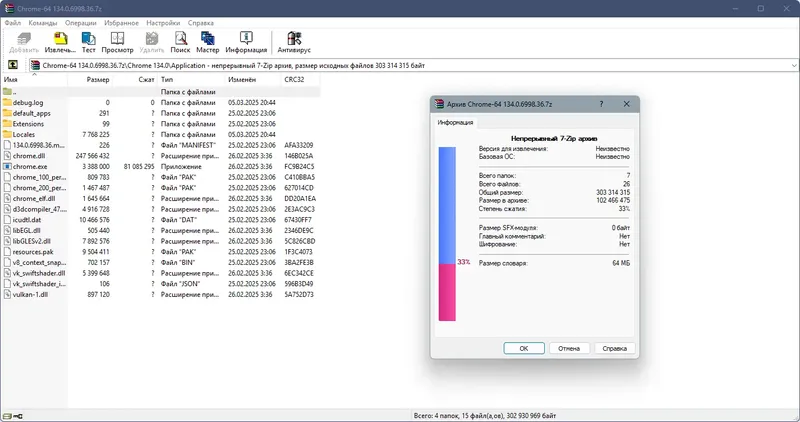Sort by the Изменён column header

(x=253, y=80)
